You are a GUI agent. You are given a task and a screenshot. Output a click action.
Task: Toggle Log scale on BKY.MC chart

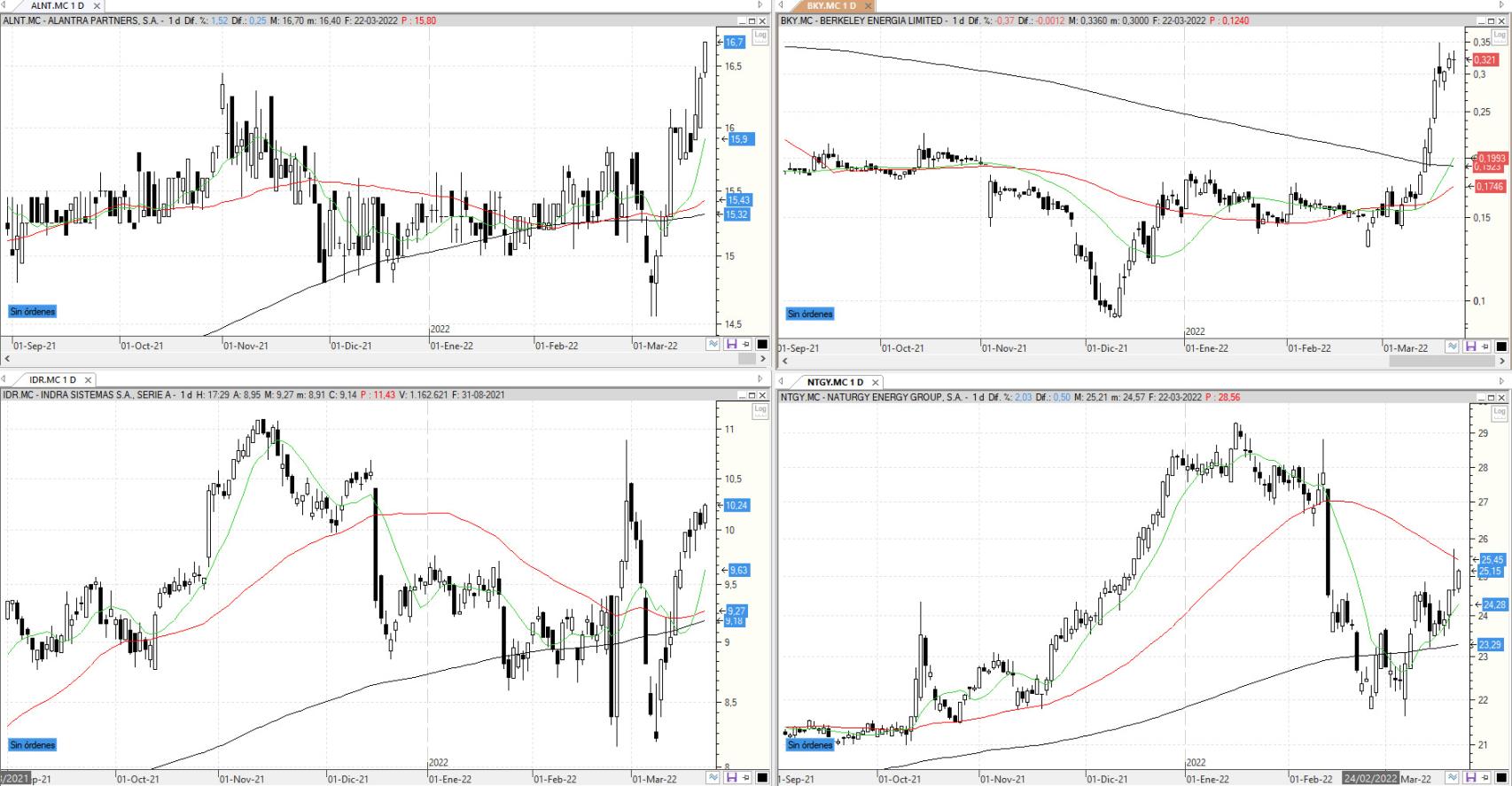point(1499,36)
